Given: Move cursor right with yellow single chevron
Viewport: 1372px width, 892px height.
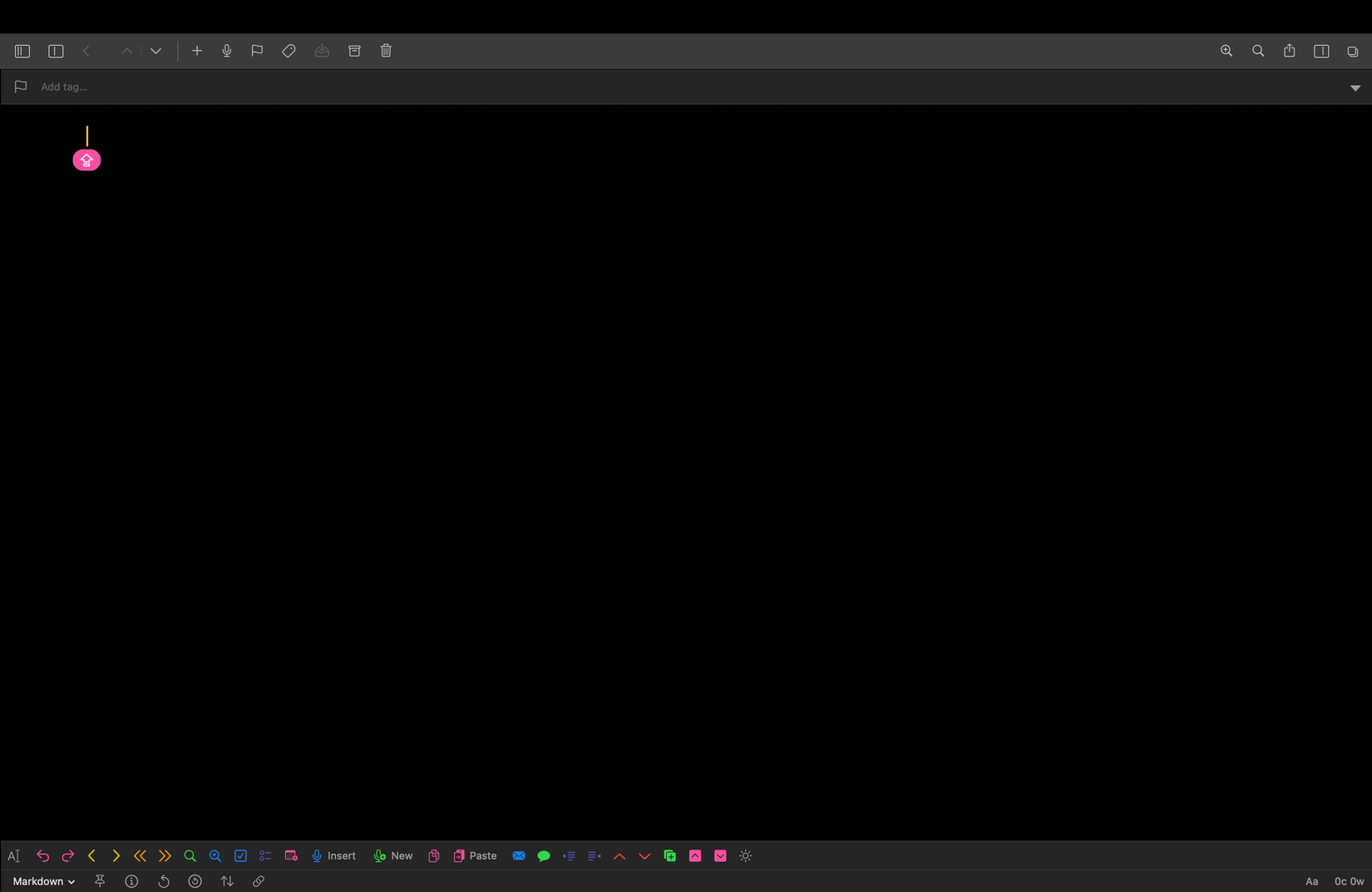Looking at the screenshot, I should coord(116,855).
